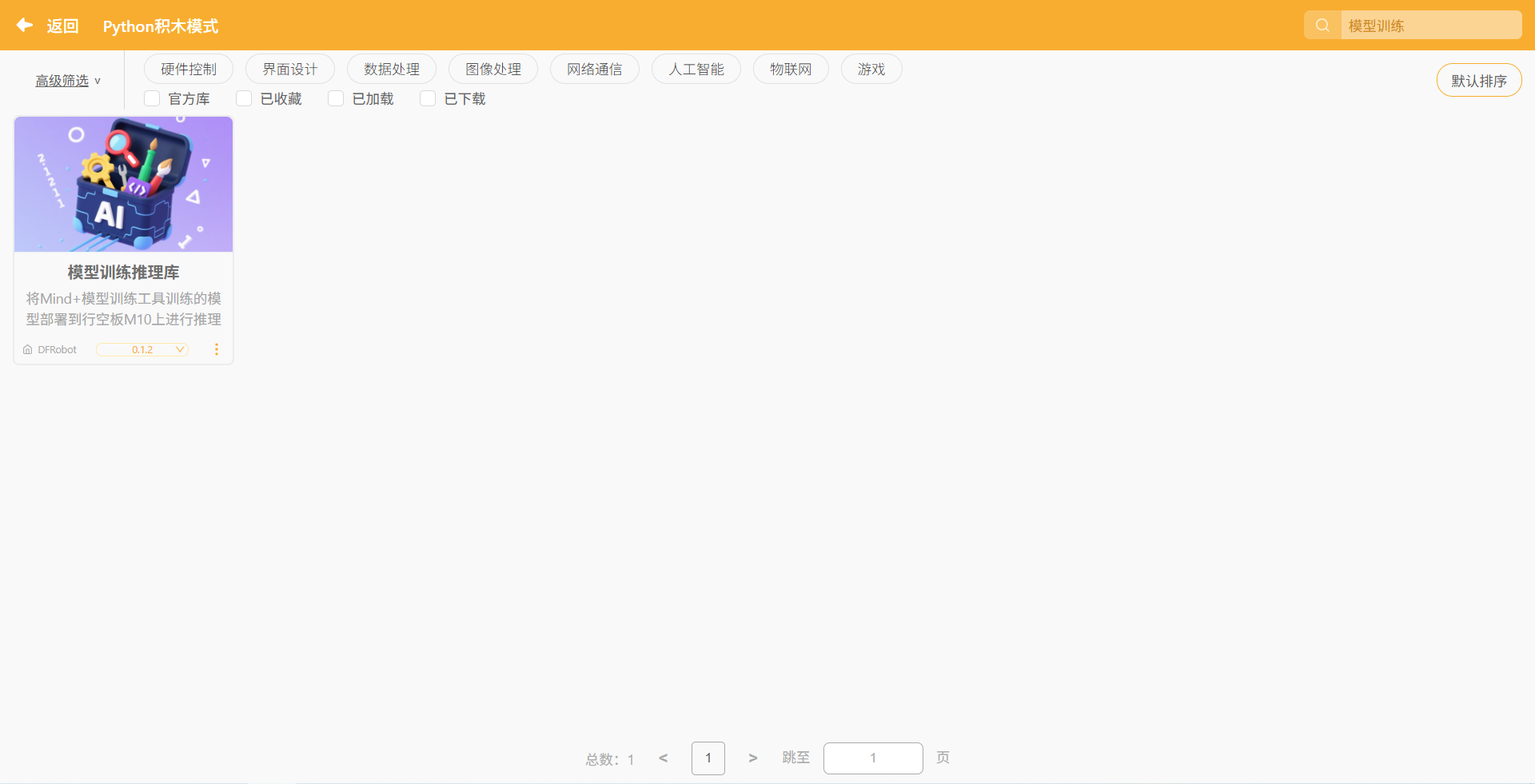Click the 跳至 page number input field
1535x784 pixels.
tap(872, 758)
